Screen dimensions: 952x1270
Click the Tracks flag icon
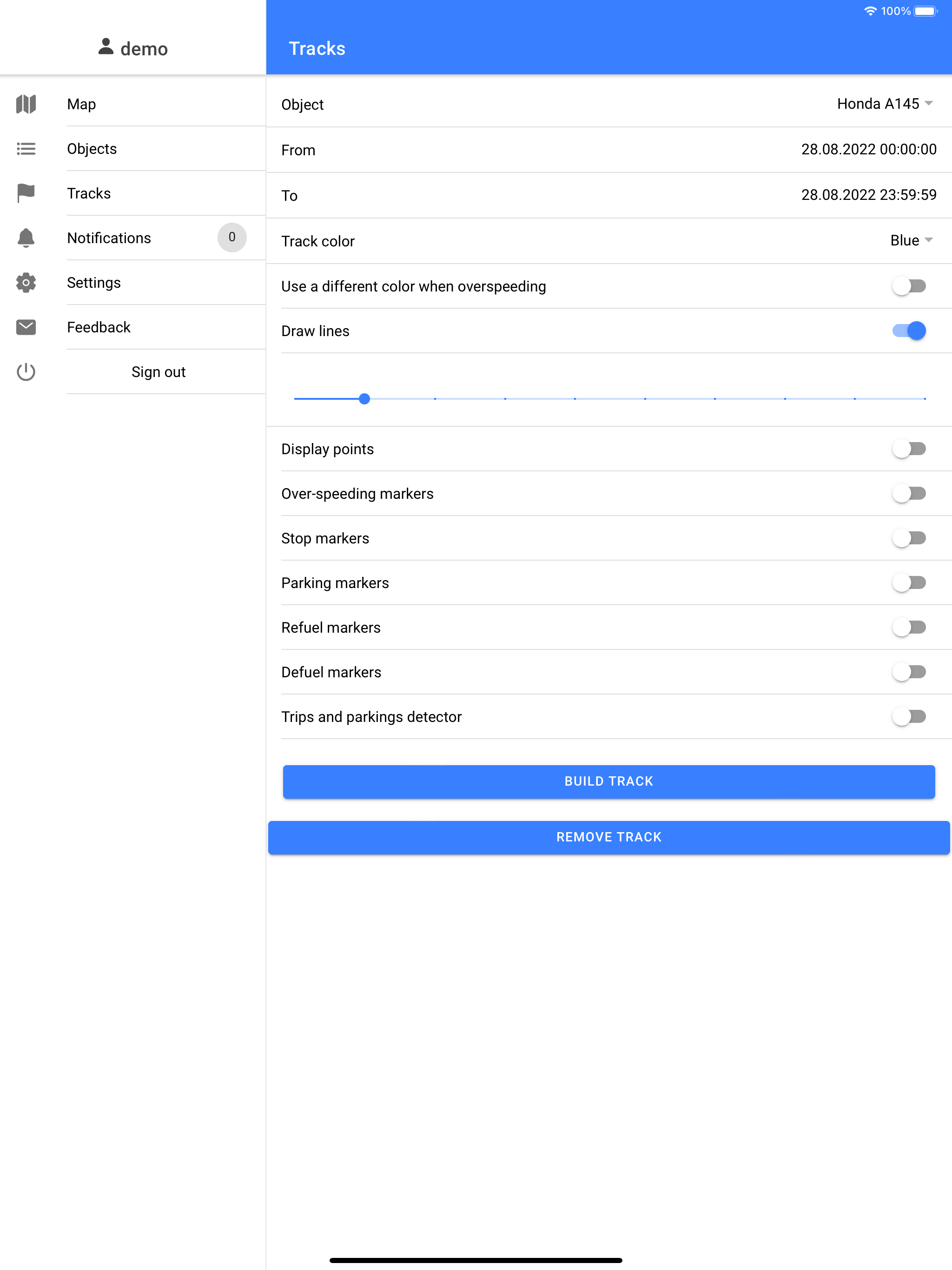[x=26, y=193]
